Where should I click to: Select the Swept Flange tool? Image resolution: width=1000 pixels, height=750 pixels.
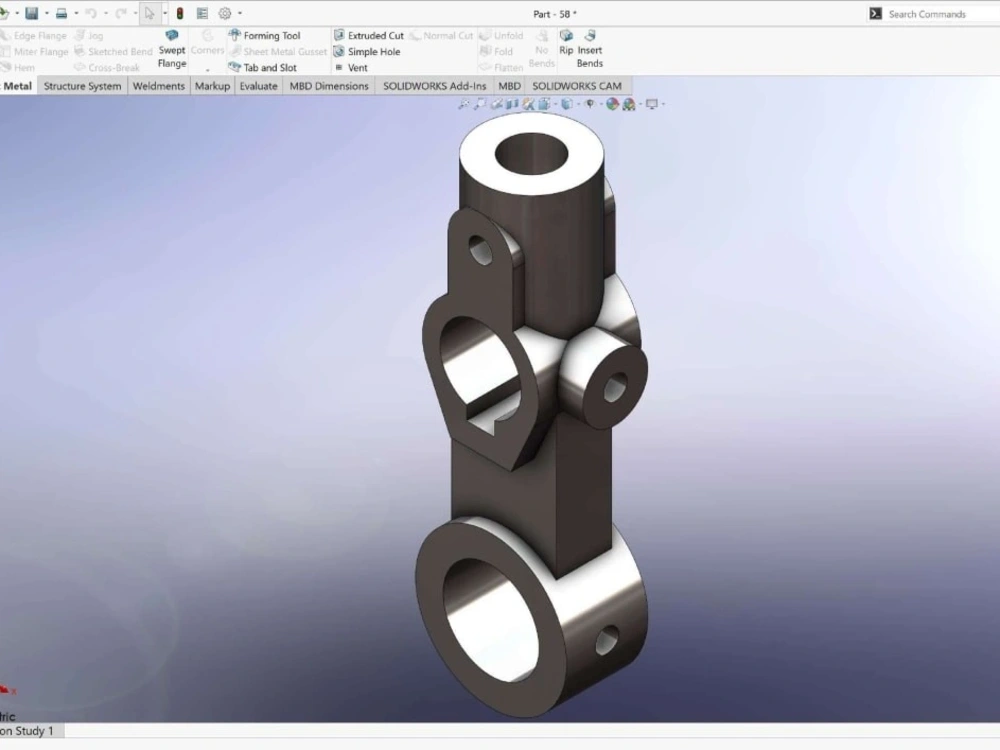coord(172,49)
